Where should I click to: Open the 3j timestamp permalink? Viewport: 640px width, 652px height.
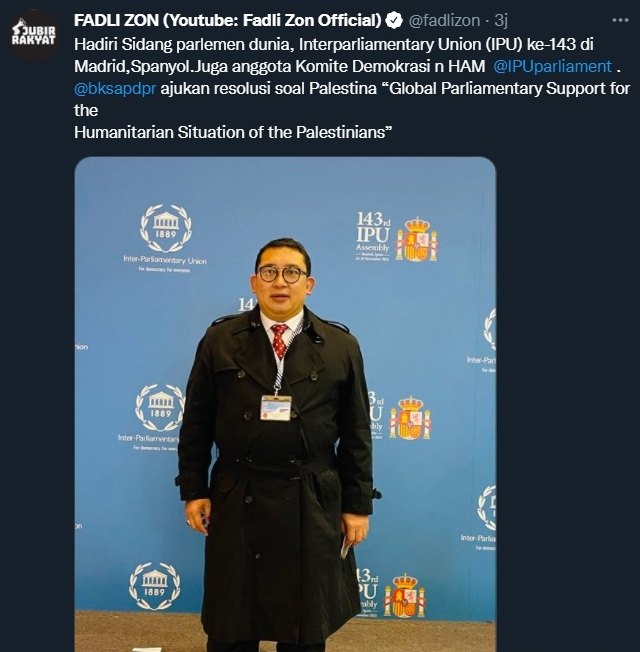(501, 21)
